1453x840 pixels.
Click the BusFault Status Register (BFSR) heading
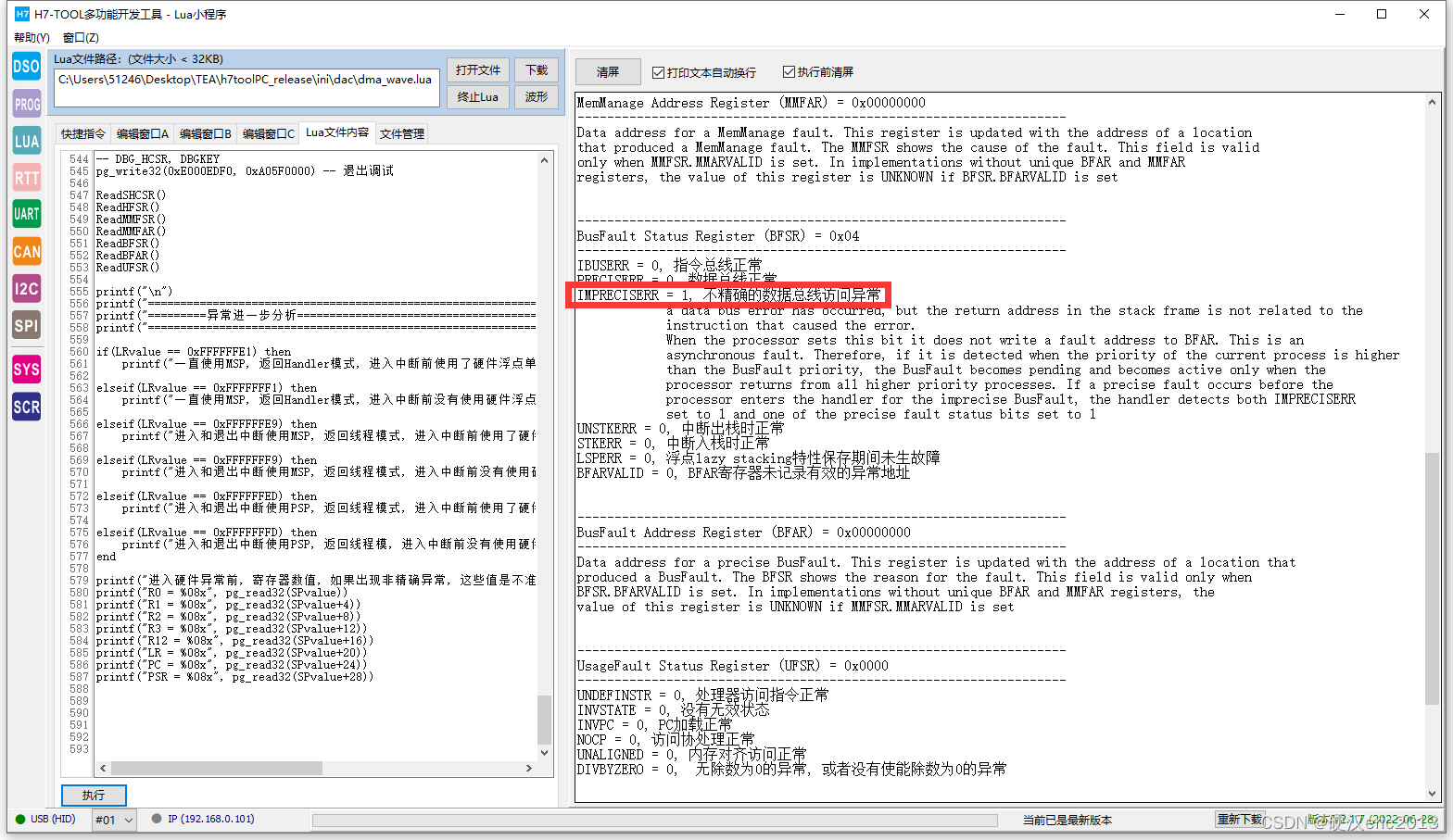717,236
